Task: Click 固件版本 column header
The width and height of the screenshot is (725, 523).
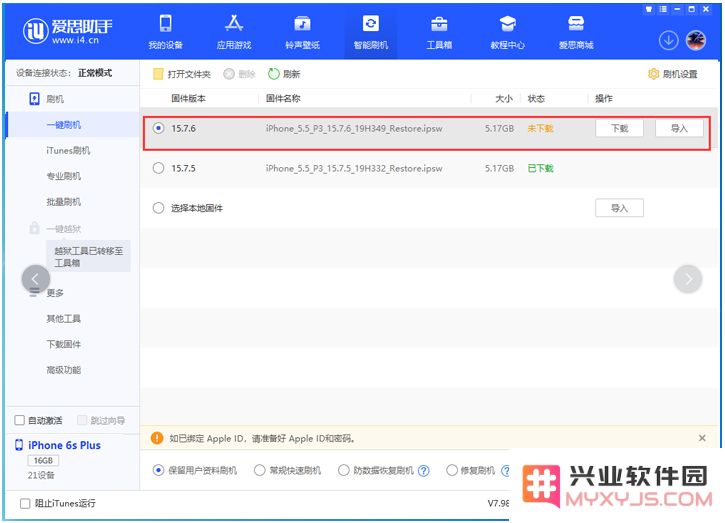Action: pyautogui.click(x=188, y=98)
